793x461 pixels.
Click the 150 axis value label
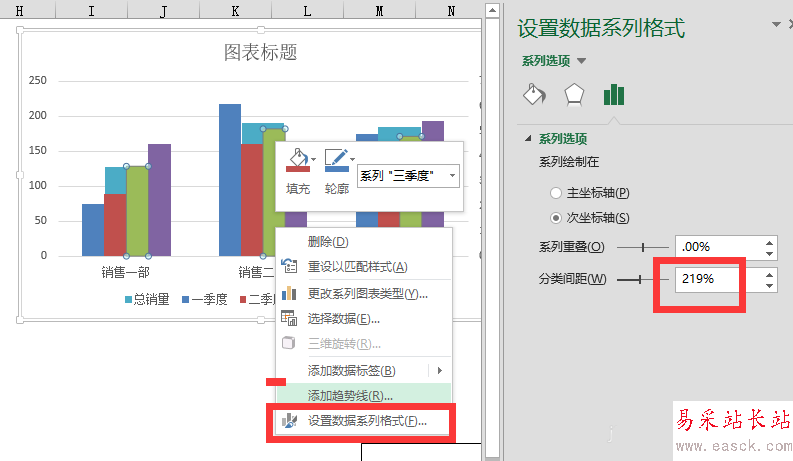(37, 150)
